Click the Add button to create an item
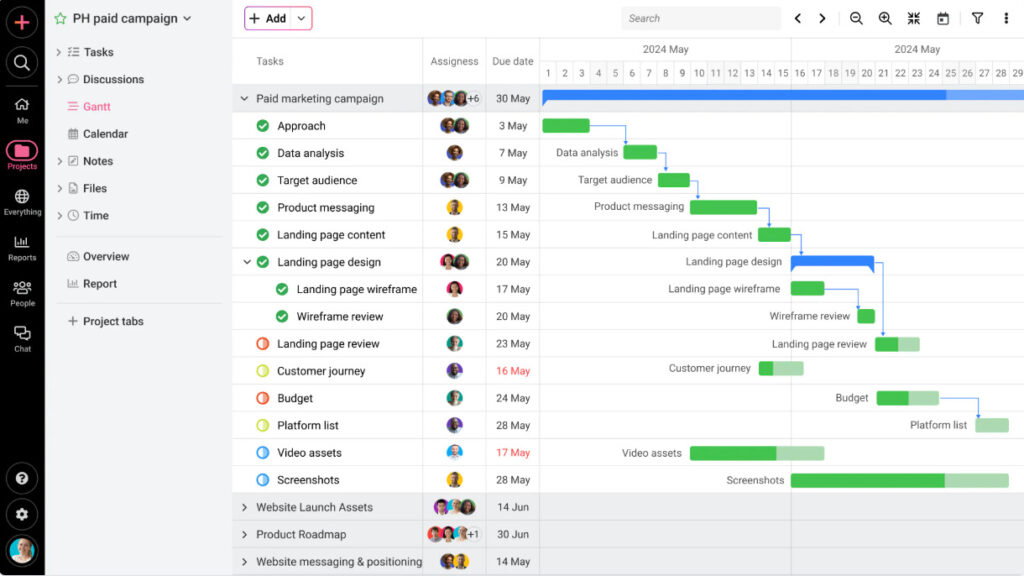Screen dimensions: 1024x576 pos(270,18)
